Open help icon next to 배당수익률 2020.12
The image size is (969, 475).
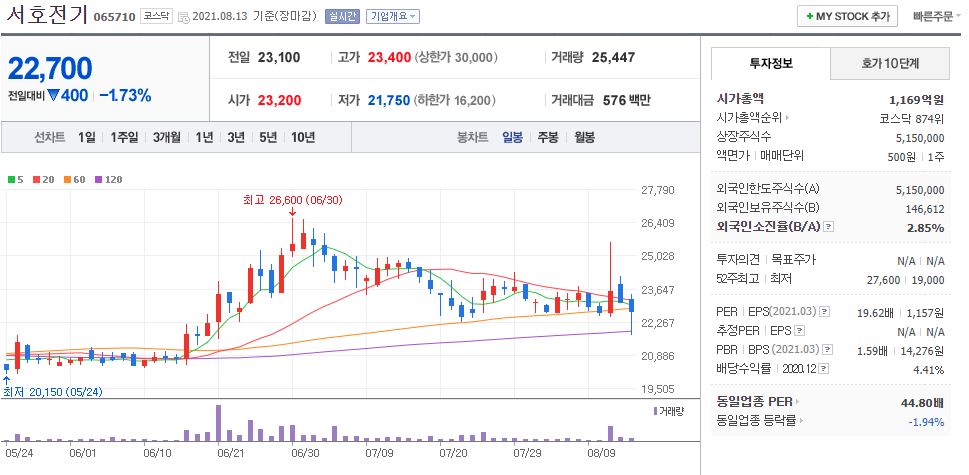[x=824, y=369]
